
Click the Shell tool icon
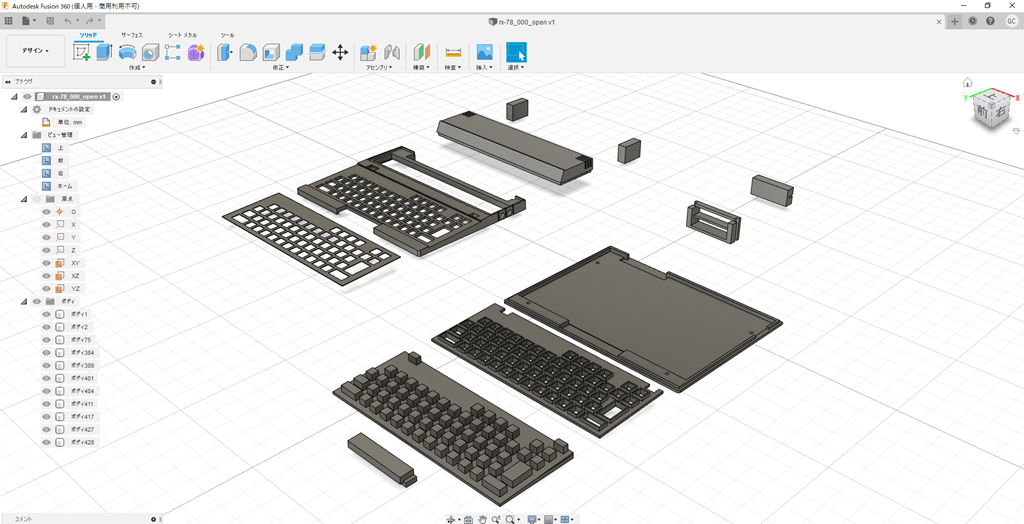point(271,52)
